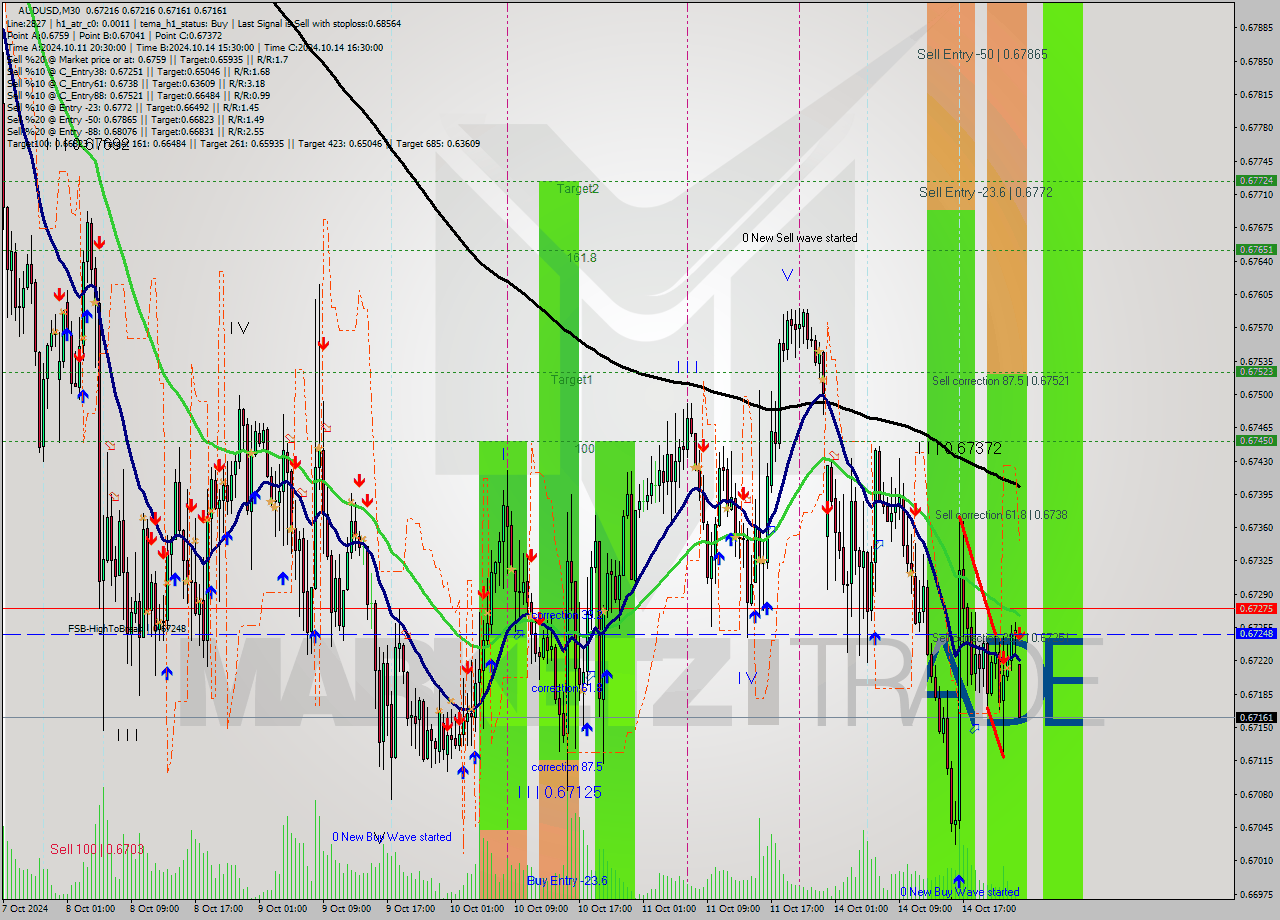Select the 'Target1' label on green bar

571,380
